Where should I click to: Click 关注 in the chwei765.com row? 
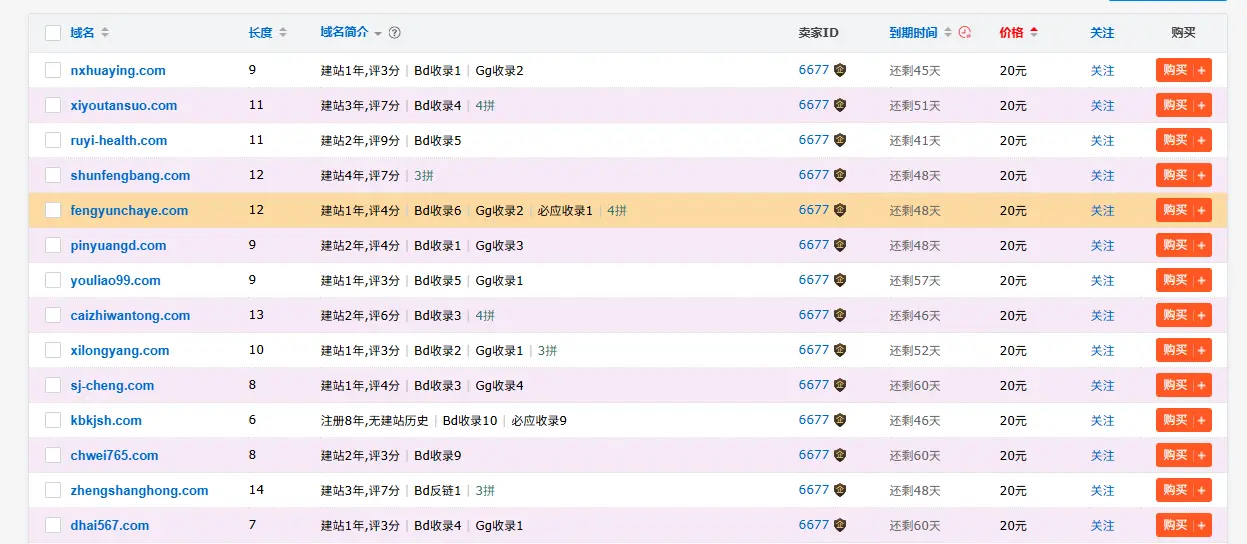coord(1102,456)
